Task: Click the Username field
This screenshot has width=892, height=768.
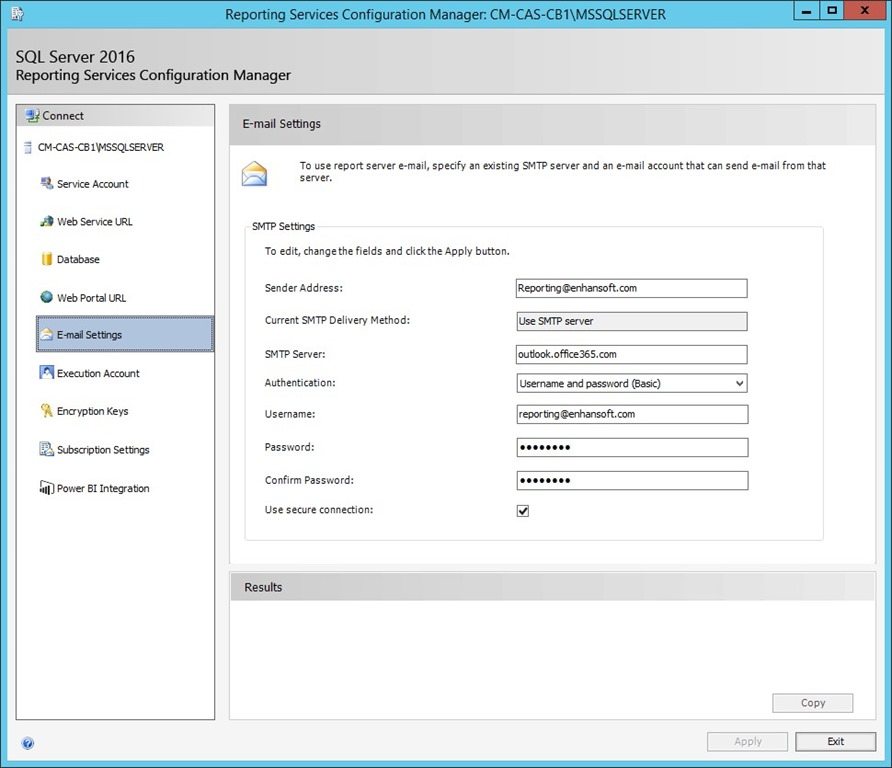Action: [632, 414]
